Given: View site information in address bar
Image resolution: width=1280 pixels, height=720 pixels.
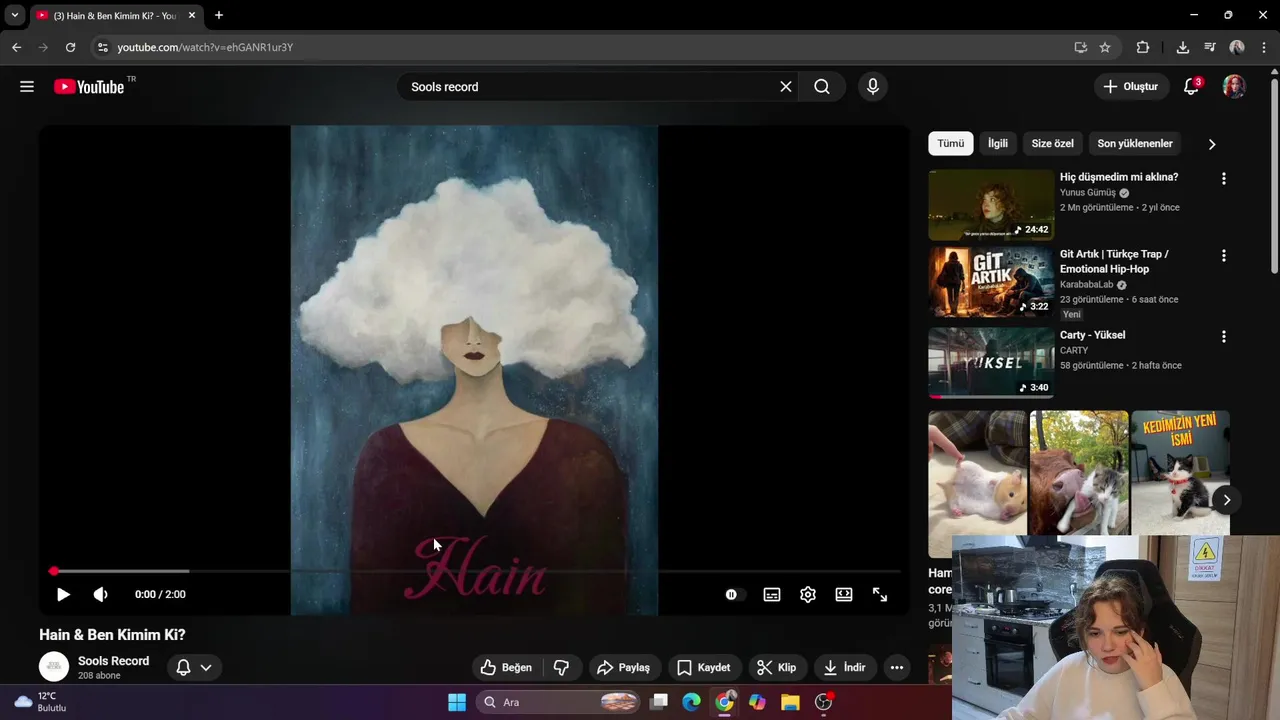Looking at the screenshot, I should [102, 47].
